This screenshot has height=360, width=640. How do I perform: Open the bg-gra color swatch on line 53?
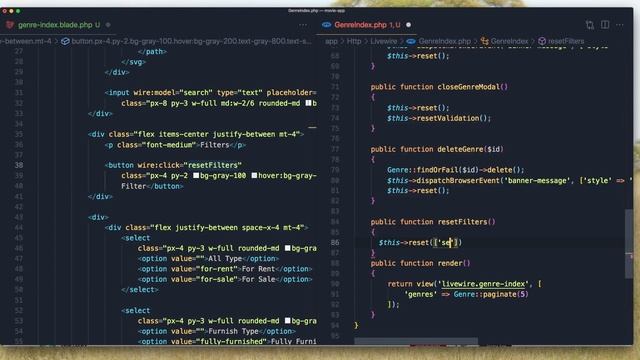point(288,321)
